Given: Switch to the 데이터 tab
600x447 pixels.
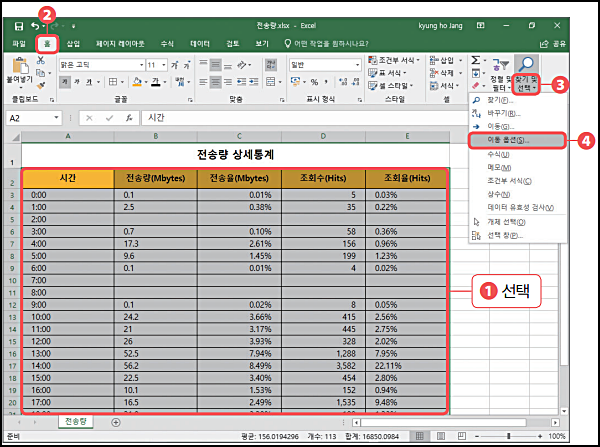Looking at the screenshot, I should click(200, 44).
